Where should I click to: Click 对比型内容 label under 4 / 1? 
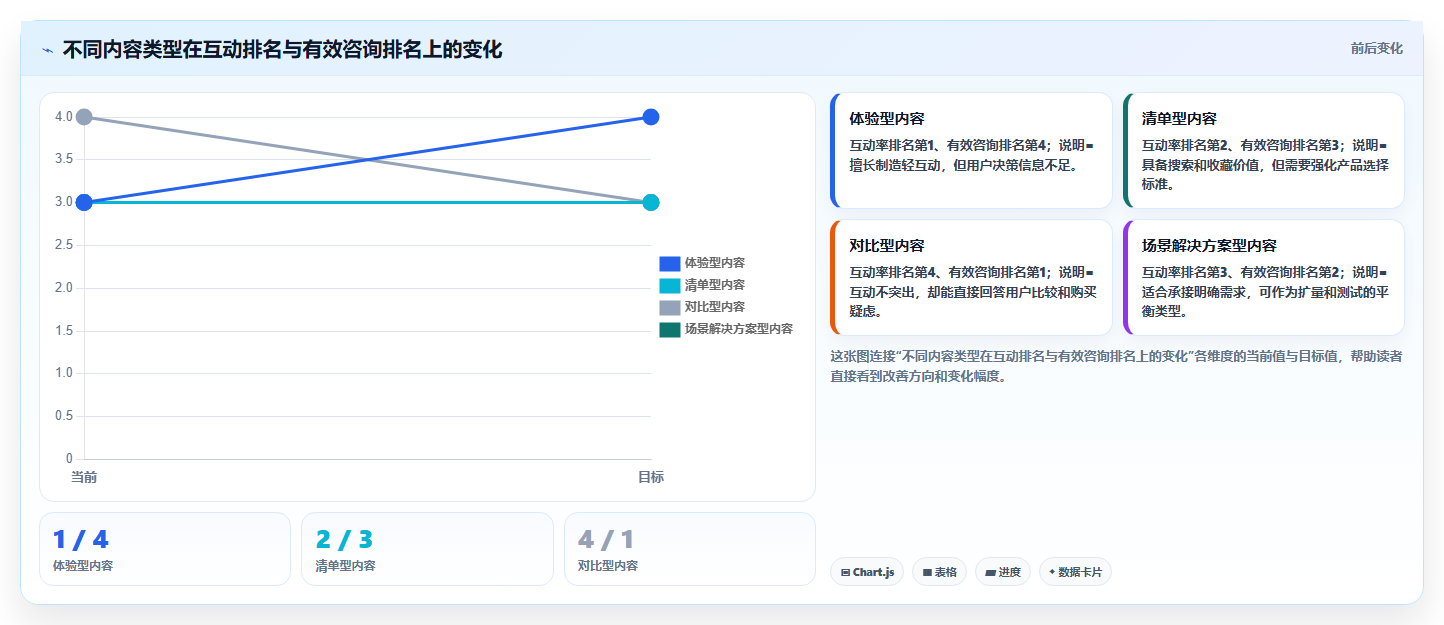pyautogui.click(x=608, y=566)
